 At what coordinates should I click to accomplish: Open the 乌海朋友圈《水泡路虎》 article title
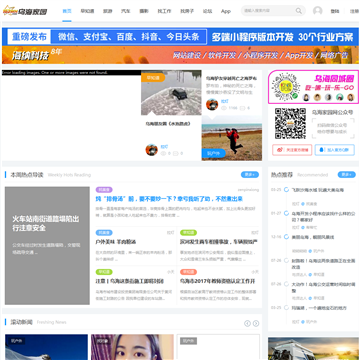[x=168, y=124]
